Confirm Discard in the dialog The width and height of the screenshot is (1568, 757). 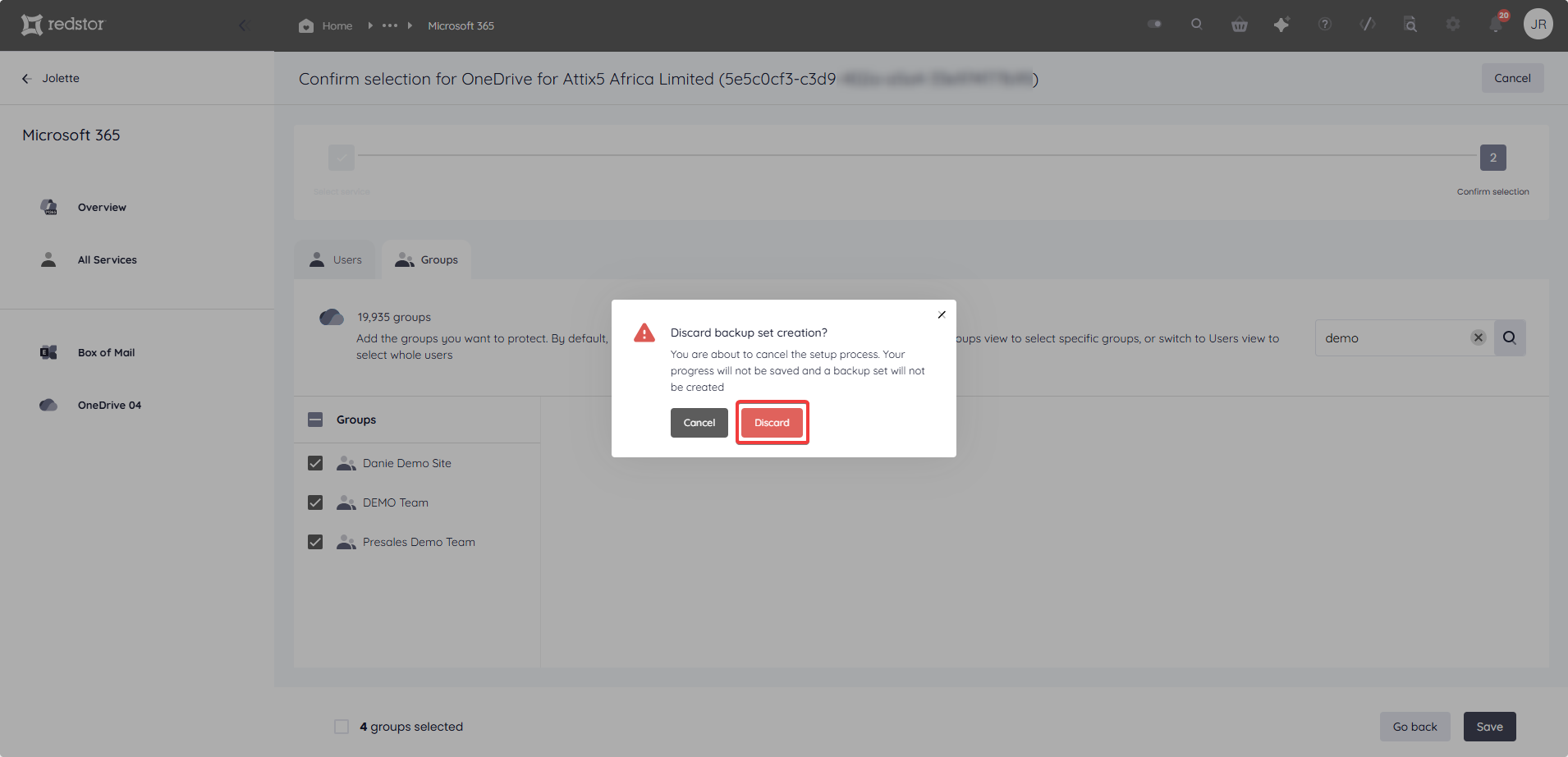pyautogui.click(x=772, y=423)
